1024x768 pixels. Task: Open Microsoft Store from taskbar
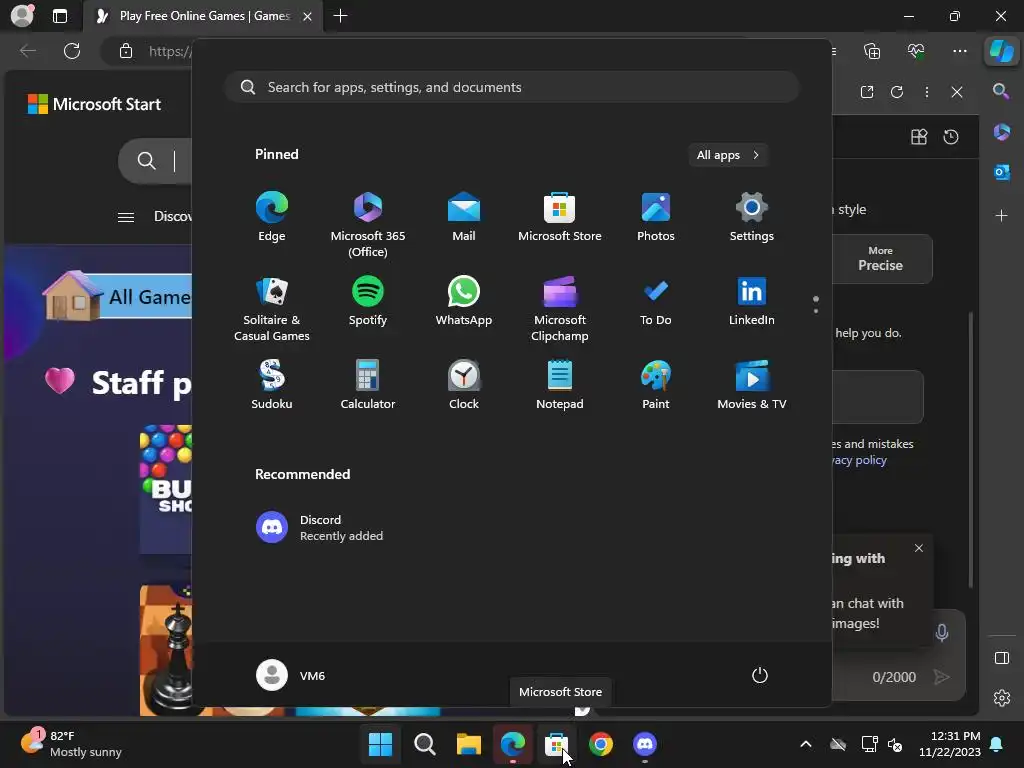point(556,744)
